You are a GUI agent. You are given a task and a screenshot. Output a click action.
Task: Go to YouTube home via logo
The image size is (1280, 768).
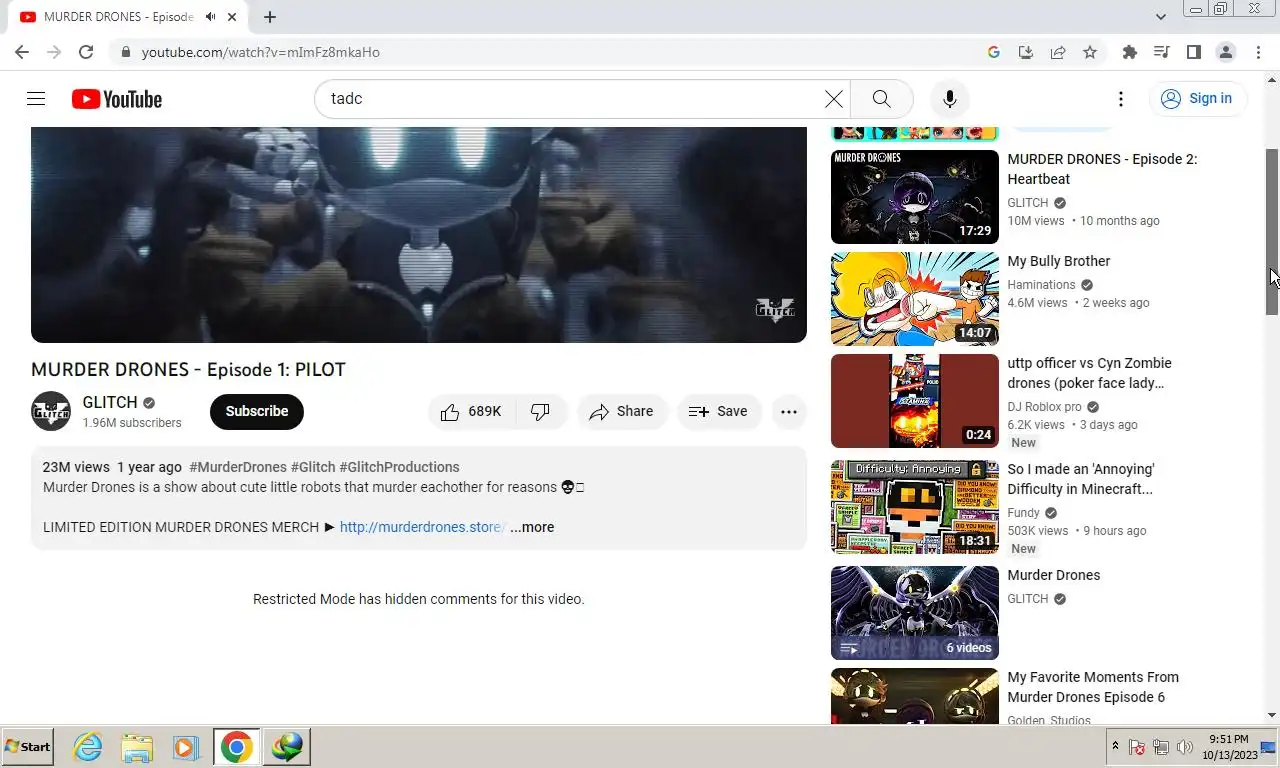(117, 99)
